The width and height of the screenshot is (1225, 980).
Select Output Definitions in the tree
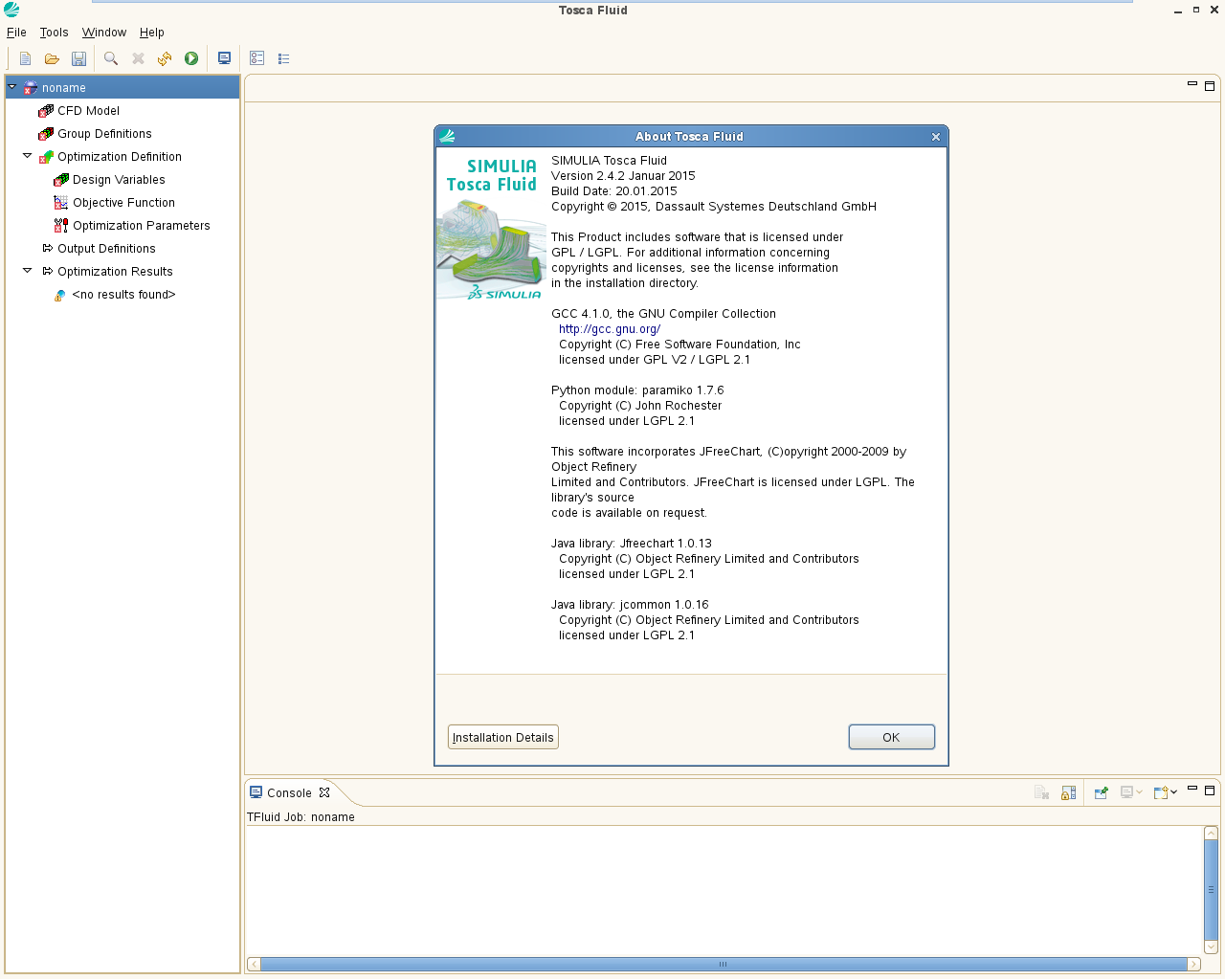(x=106, y=249)
